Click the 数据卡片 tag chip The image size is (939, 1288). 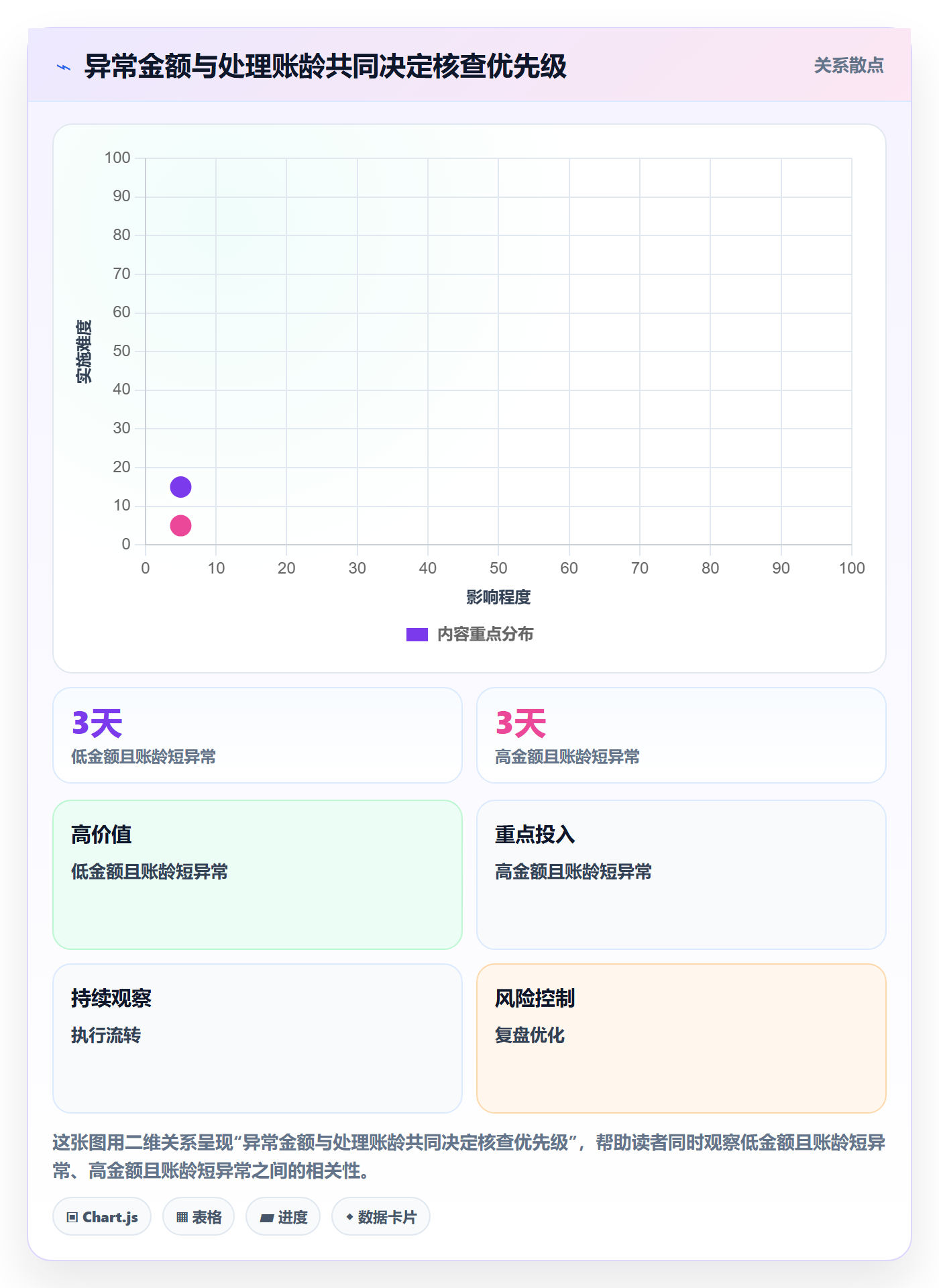pyautogui.click(x=381, y=1217)
